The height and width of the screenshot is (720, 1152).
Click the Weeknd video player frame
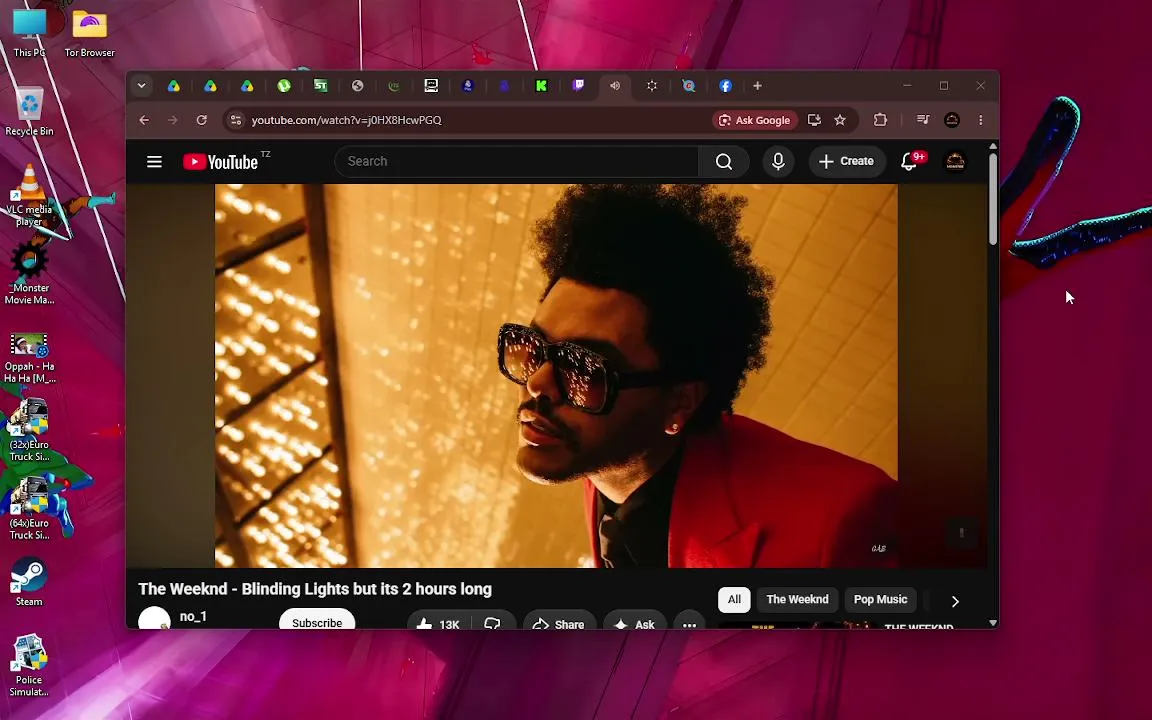[556, 375]
